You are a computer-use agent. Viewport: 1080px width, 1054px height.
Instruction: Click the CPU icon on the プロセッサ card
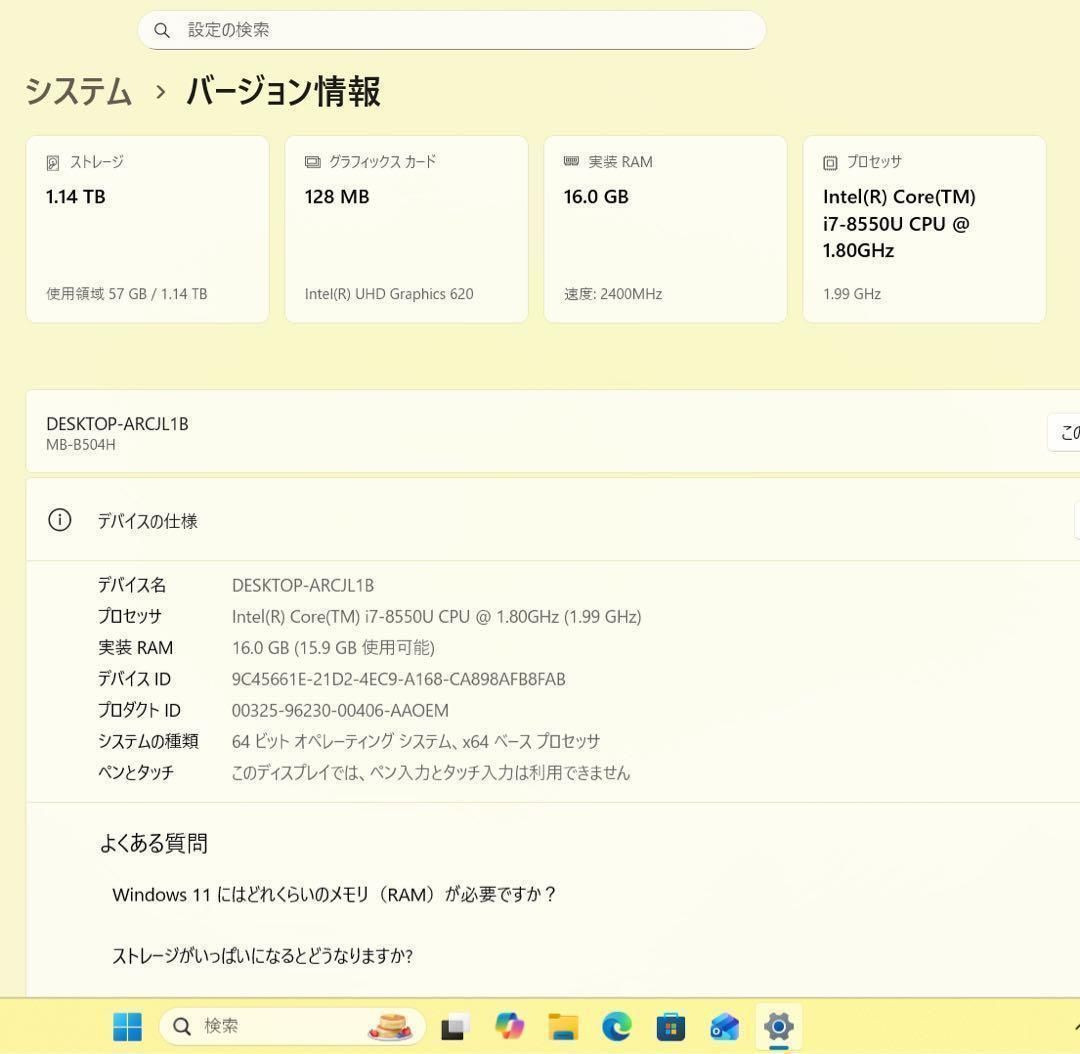click(828, 162)
